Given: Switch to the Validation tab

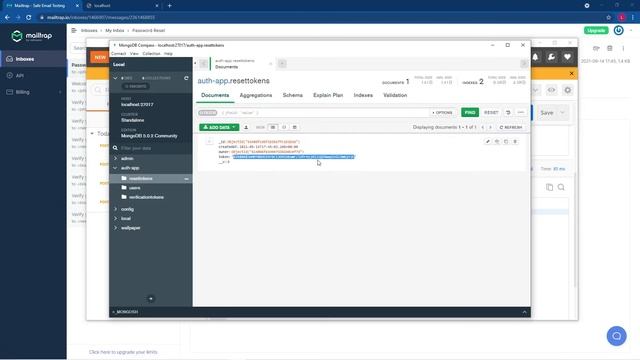Looking at the screenshot, I should click(395, 95).
